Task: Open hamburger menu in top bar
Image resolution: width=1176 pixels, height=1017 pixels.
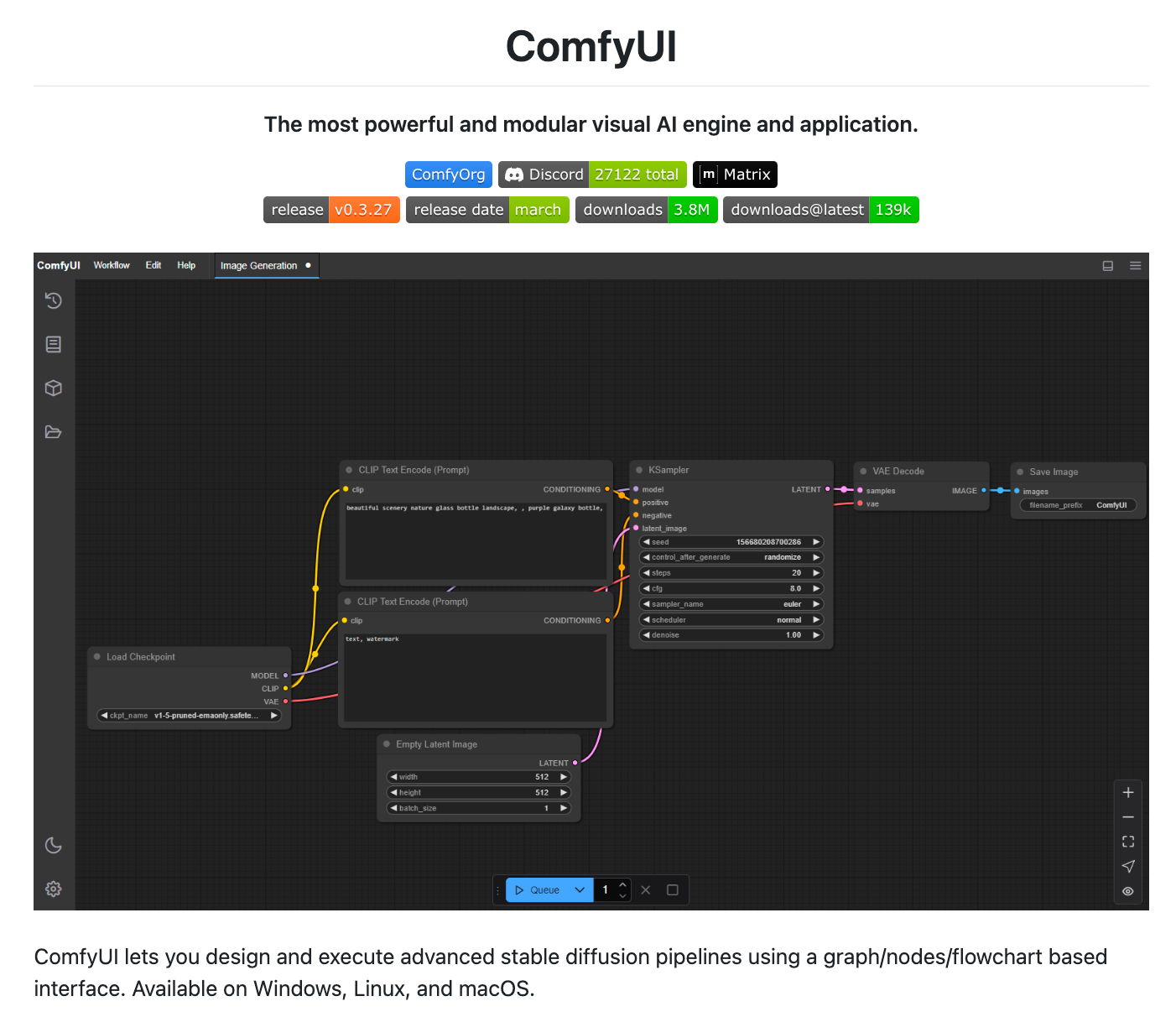Action: [1135, 265]
